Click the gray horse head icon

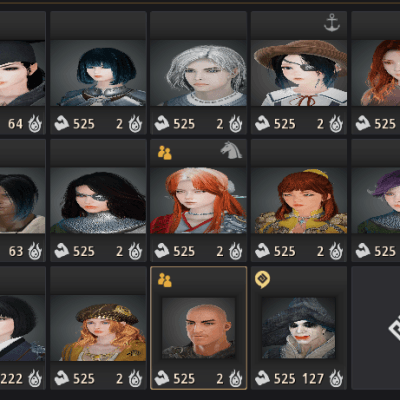tap(231, 150)
